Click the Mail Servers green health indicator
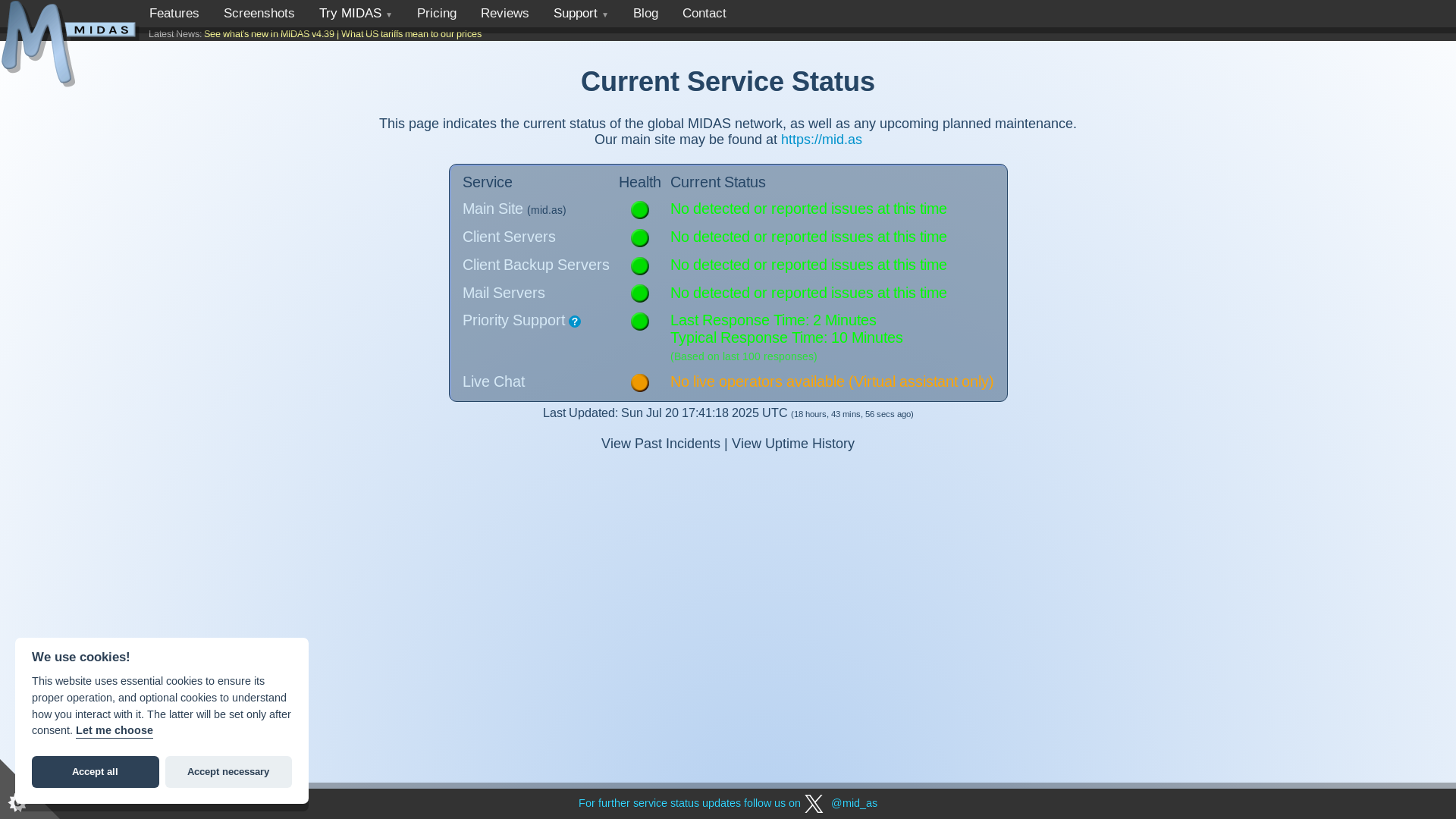Screen dimensions: 1456x819 640,293
